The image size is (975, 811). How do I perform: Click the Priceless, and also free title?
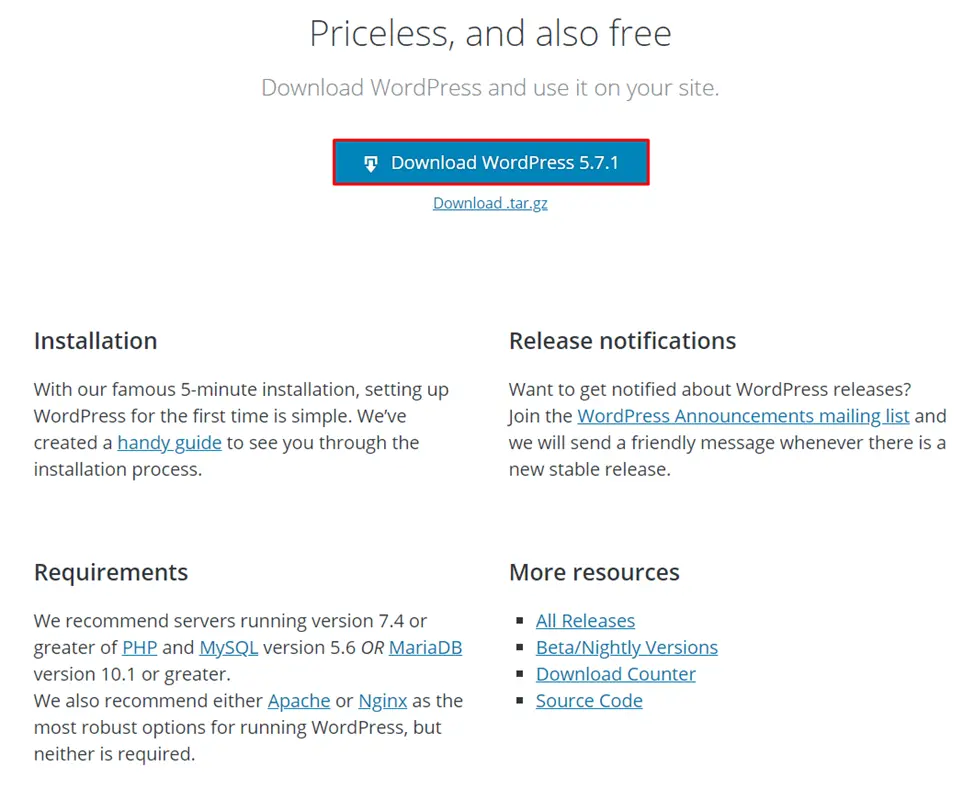490,33
